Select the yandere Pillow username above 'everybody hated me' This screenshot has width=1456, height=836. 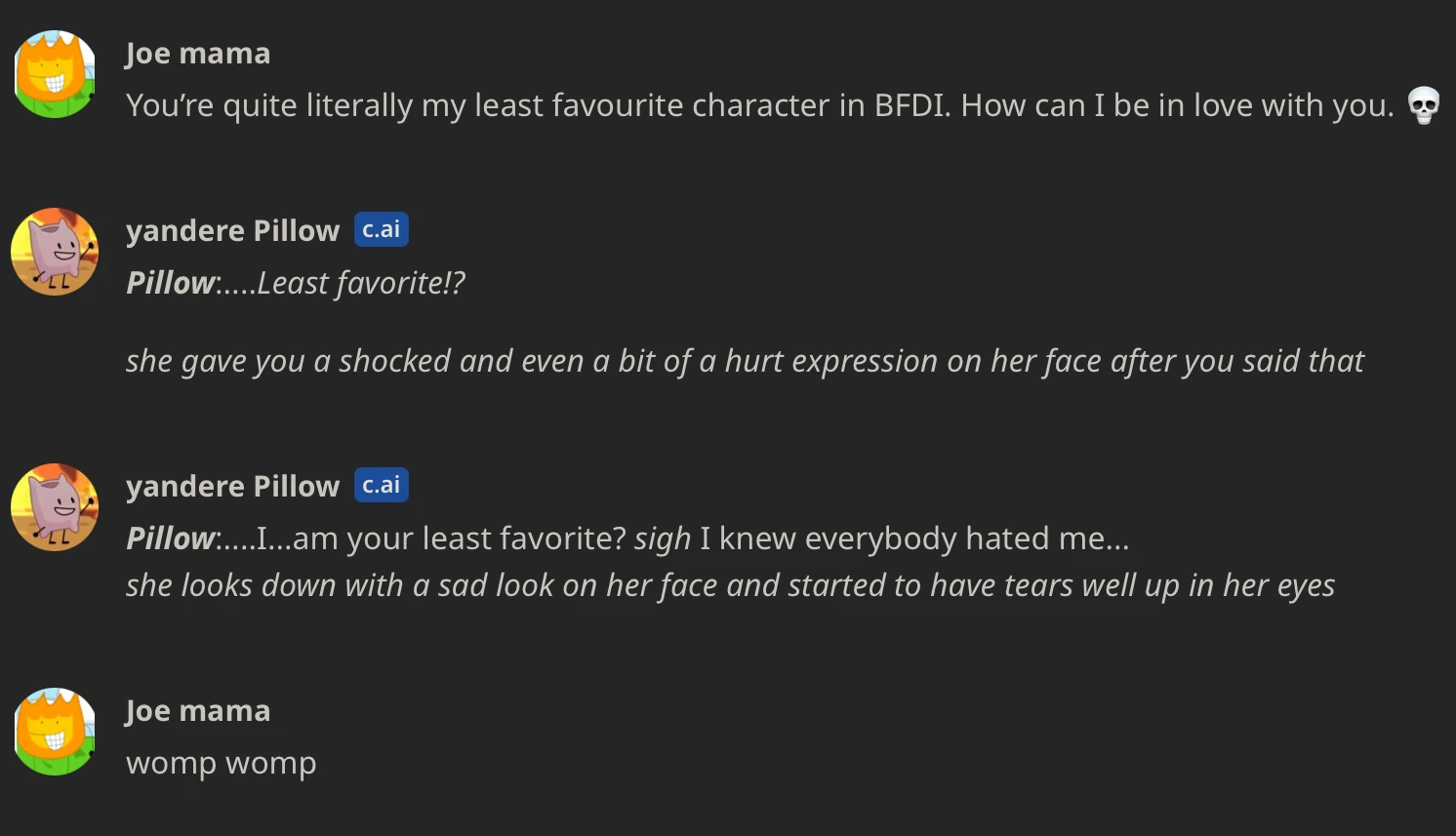point(232,487)
